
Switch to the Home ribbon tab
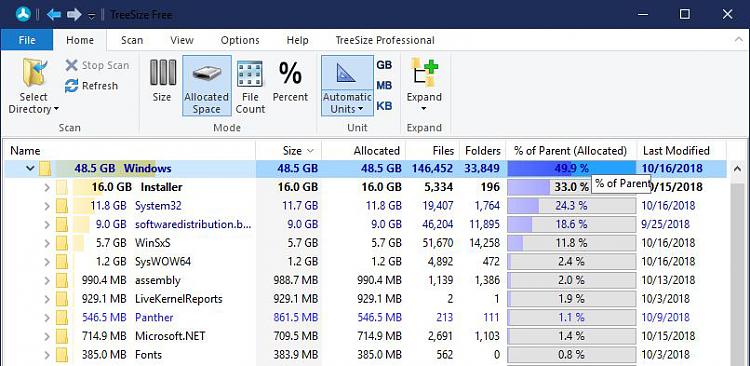click(80, 40)
